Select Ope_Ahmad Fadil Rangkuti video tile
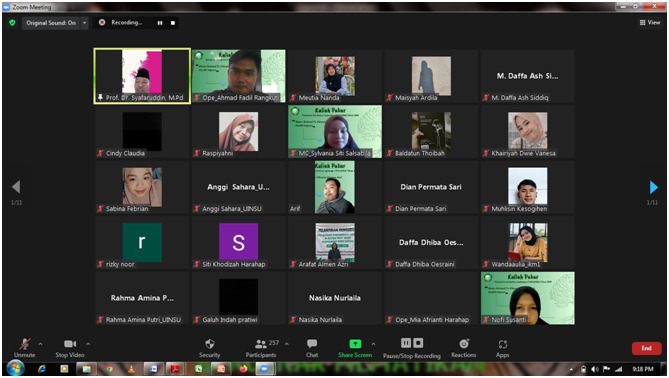Image resolution: width=669 pixels, height=378 pixels. [239, 76]
